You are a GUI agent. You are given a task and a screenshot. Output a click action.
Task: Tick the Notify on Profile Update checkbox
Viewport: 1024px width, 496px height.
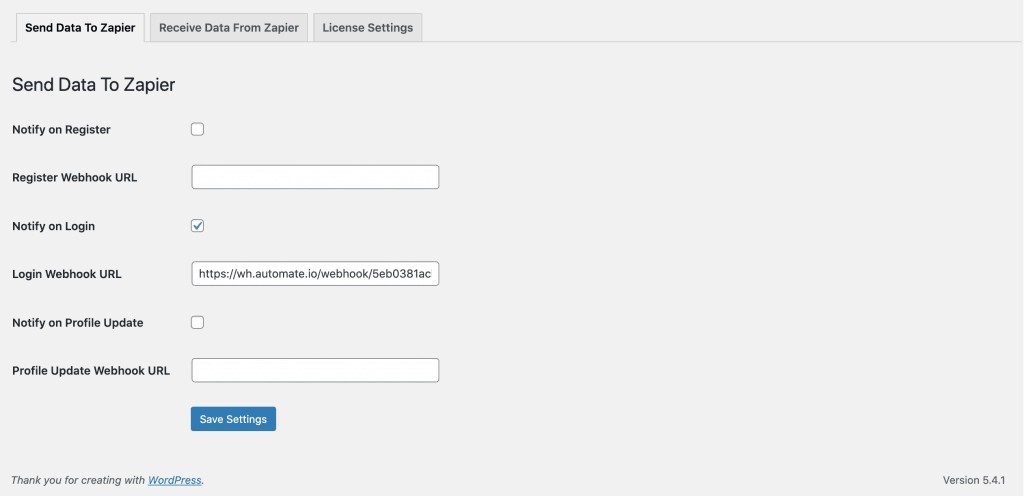click(x=197, y=322)
